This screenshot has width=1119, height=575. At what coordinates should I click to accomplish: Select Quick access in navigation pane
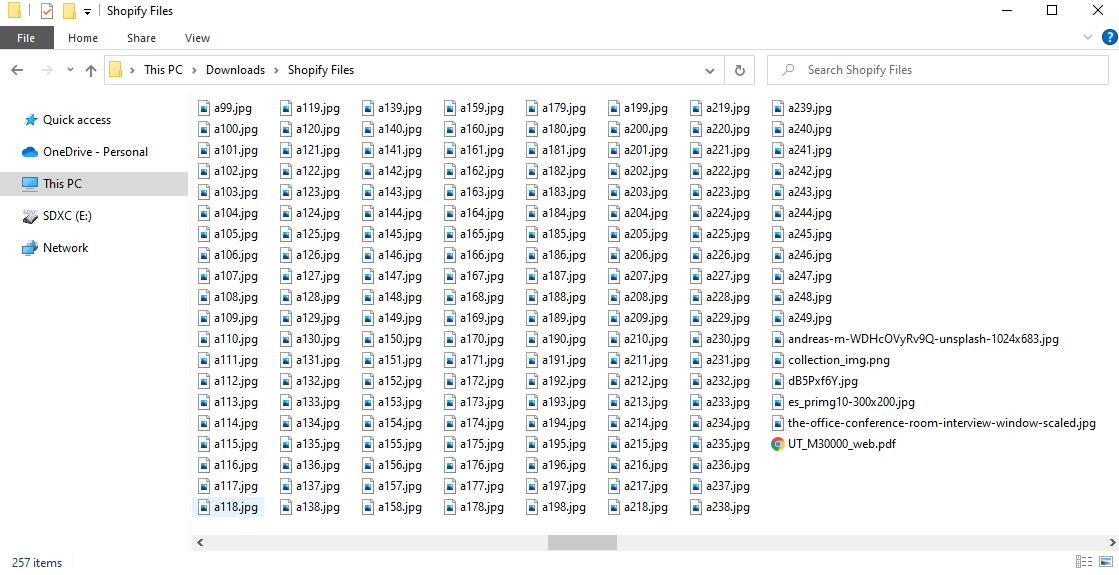point(76,120)
